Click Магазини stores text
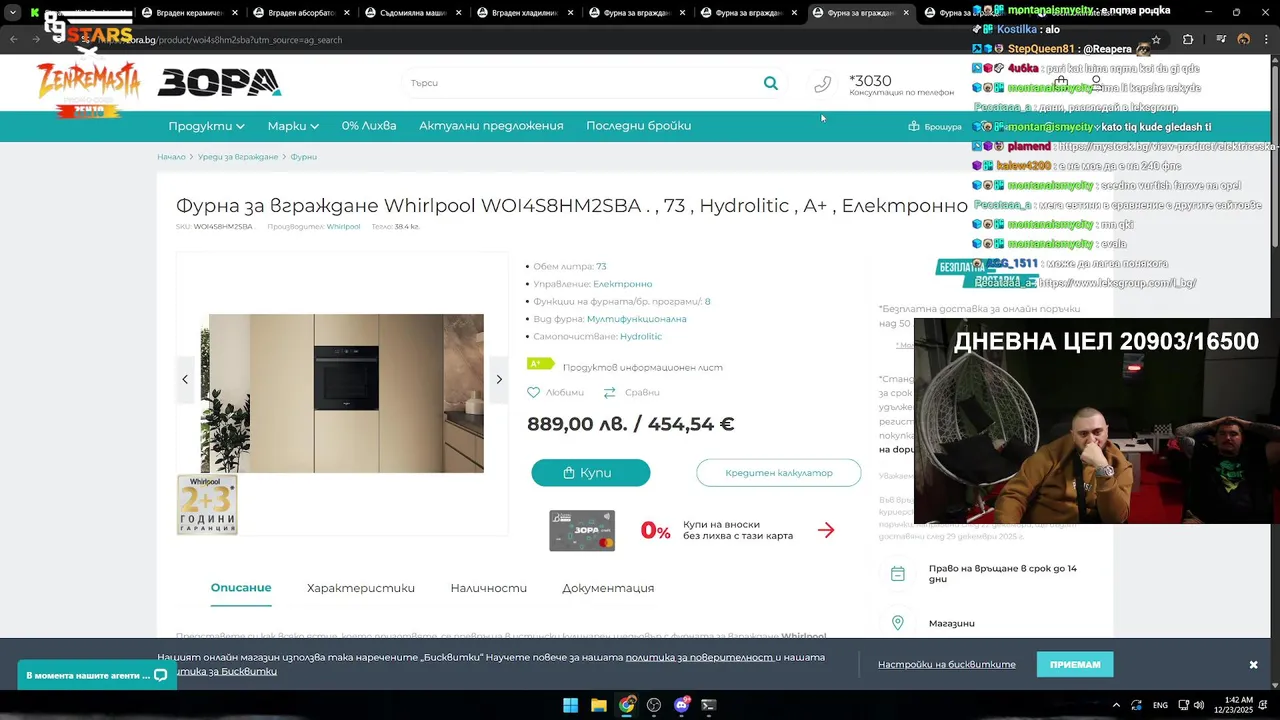This screenshot has width=1280, height=720. coord(952,623)
